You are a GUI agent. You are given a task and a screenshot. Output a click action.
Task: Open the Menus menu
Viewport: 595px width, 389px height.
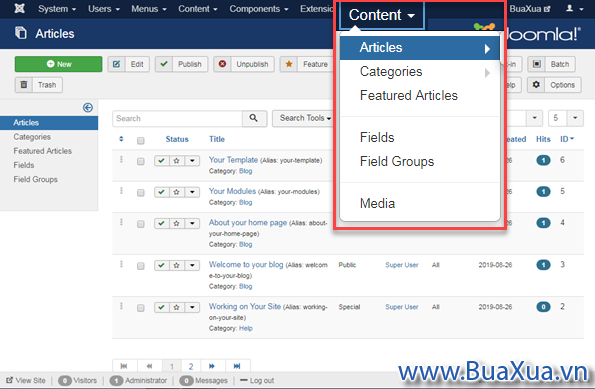click(149, 9)
